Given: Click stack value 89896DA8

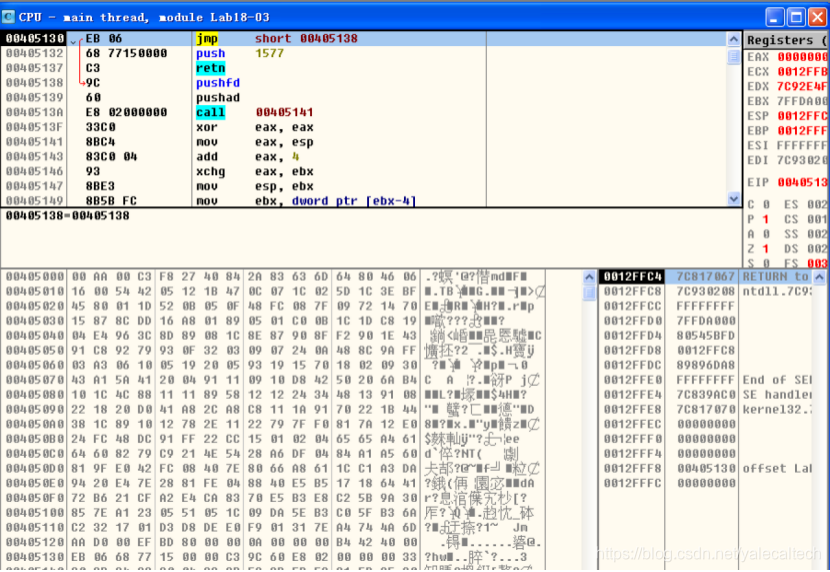Looking at the screenshot, I should click(706, 365).
